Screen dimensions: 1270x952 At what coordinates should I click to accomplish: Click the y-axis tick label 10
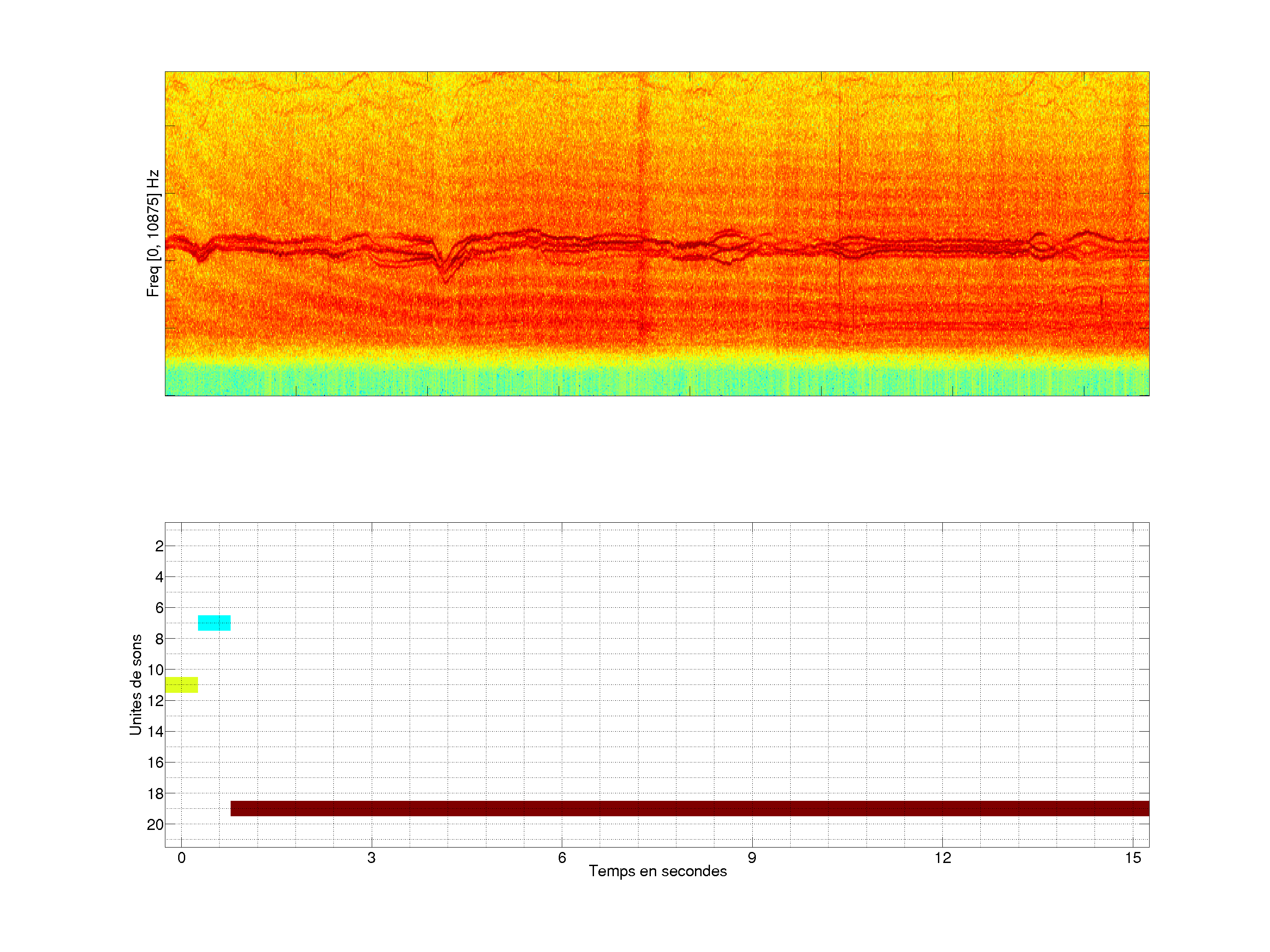point(156,669)
